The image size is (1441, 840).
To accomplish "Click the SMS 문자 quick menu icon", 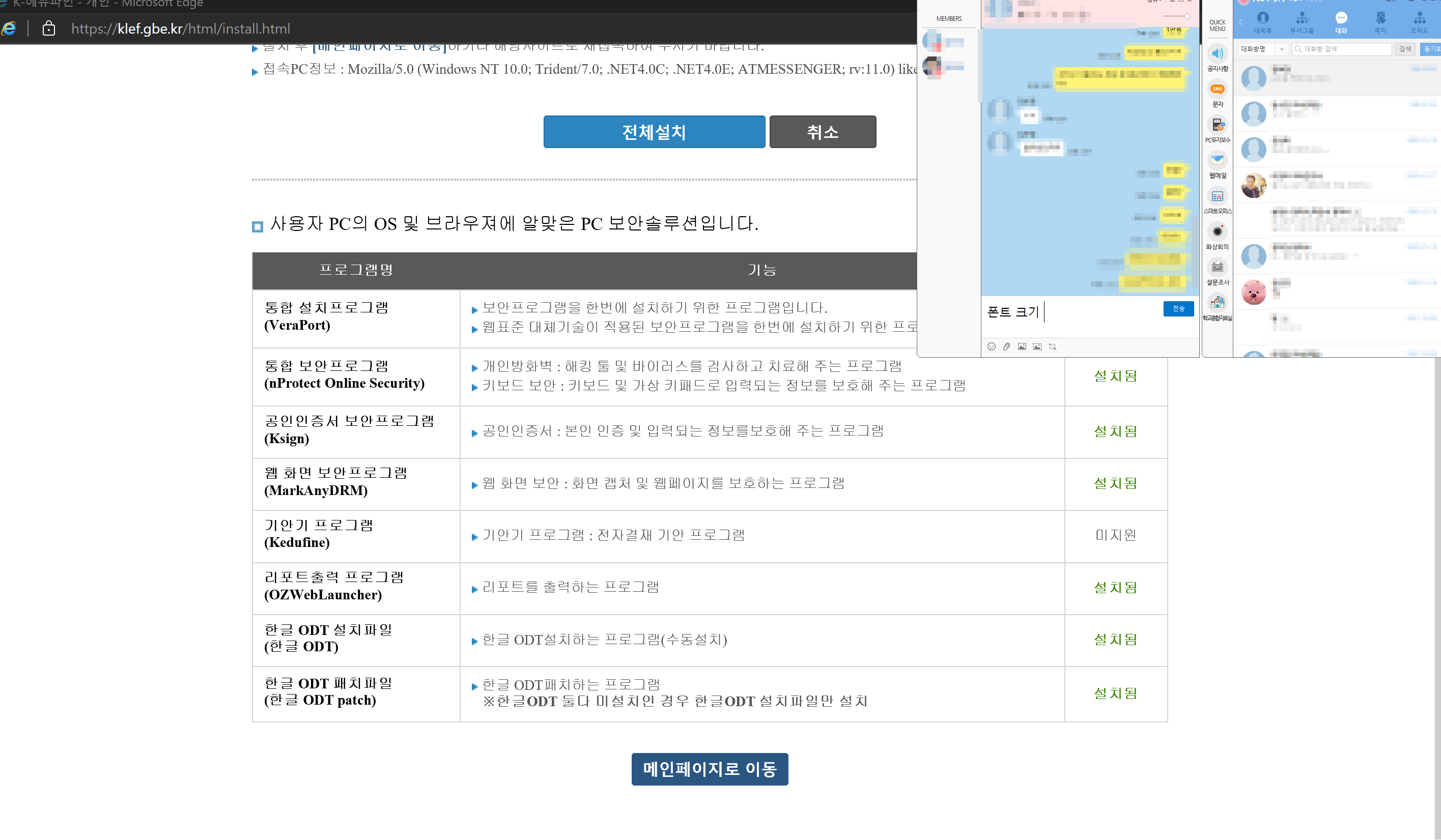I will point(1217,90).
